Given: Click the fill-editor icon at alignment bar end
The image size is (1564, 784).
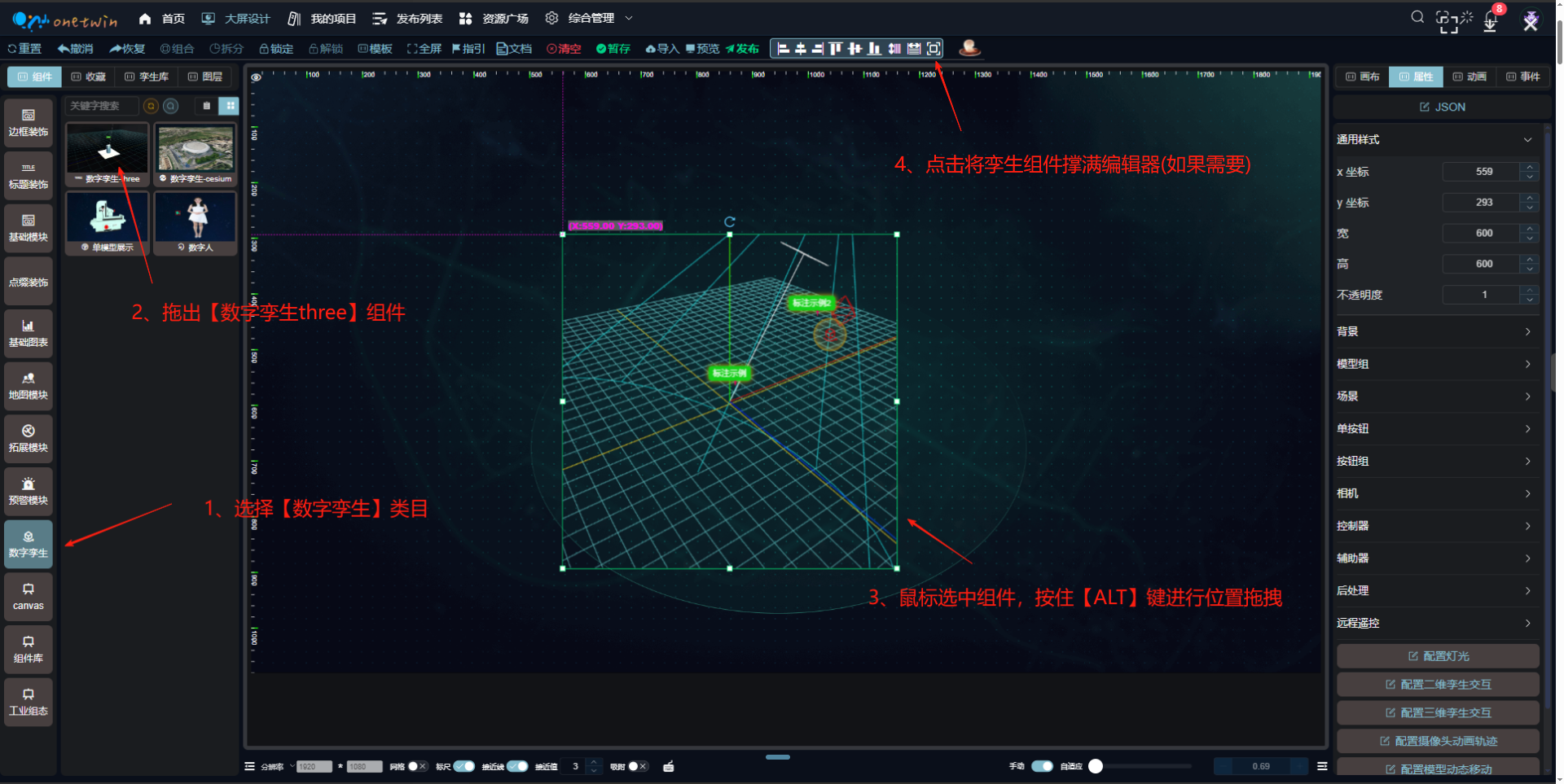Looking at the screenshot, I should 934,49.
